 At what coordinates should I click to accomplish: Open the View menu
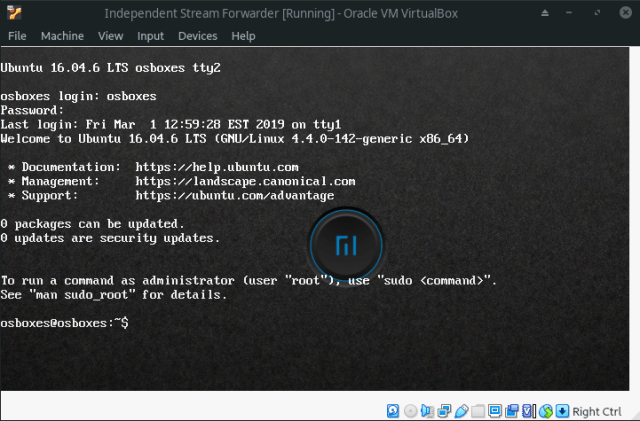coord(110,36)
